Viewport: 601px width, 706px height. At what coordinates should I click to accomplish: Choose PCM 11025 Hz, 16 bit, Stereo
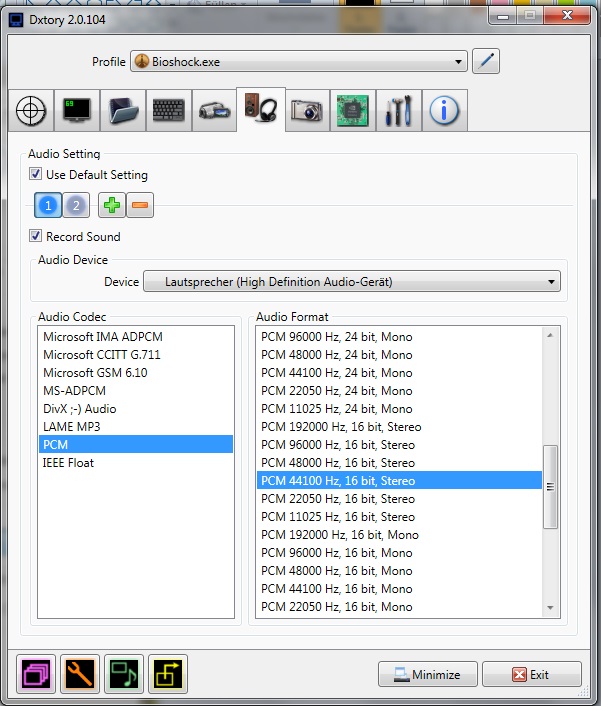click(x=399, y=517)
